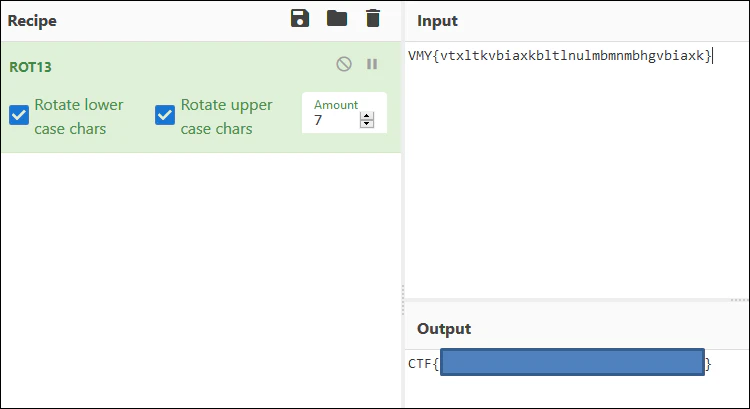Viewport: 750px width, 409px height.
Task: Click the Rotate lower case chars label
Action: 78,116
